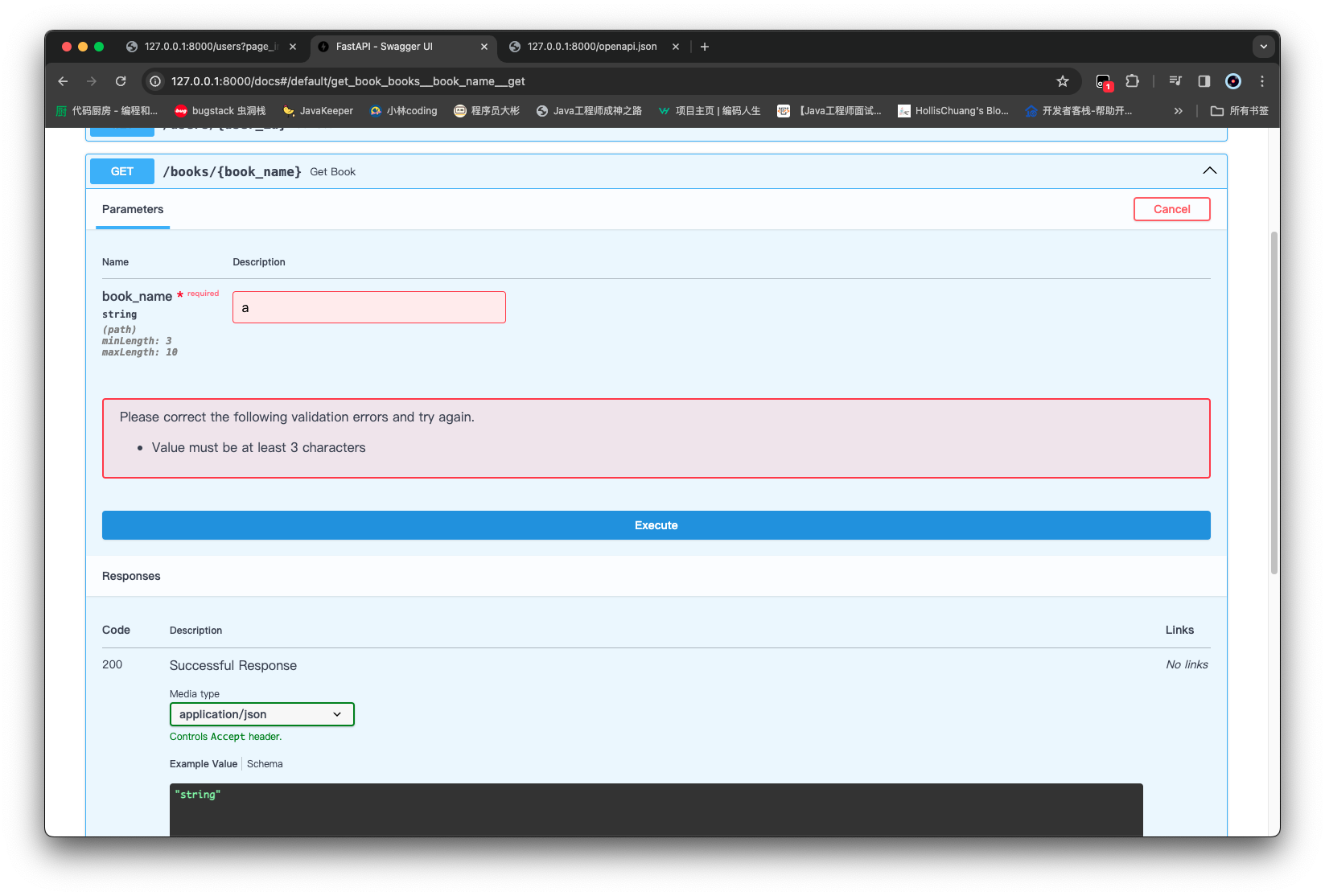This screenshot has height=896, width=1325.
Task: Open the media control icon in toolbar
Action: pyautogui.click(x=1175, y=81)
